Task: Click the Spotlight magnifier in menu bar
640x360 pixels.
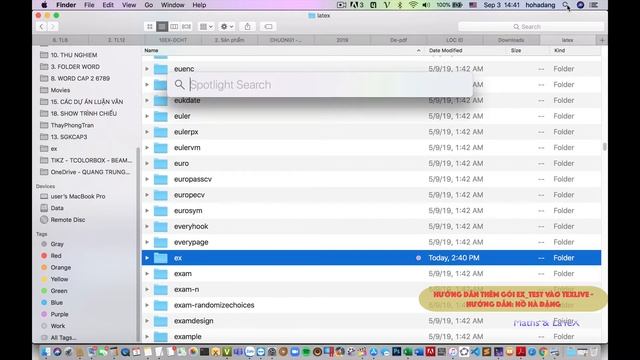Action: coord(565,5)
